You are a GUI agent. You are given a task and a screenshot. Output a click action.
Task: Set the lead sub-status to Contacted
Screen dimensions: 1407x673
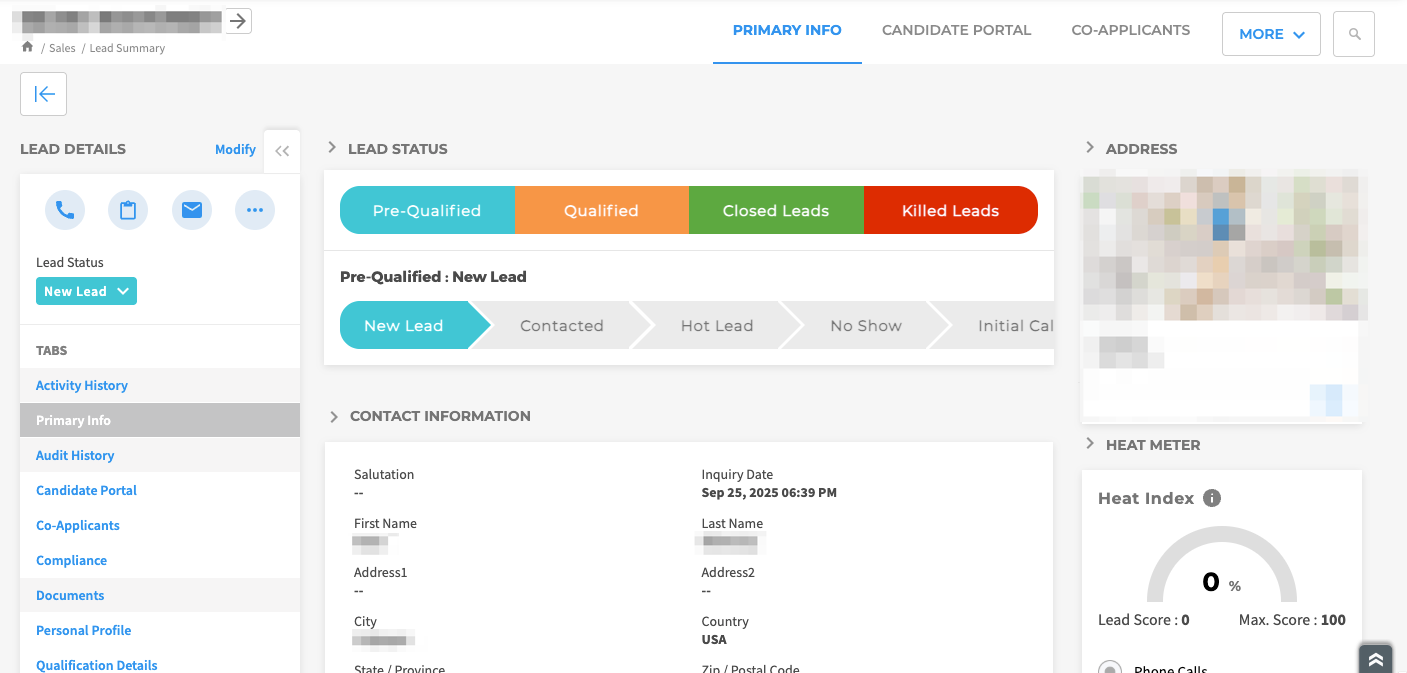point(562,326)
